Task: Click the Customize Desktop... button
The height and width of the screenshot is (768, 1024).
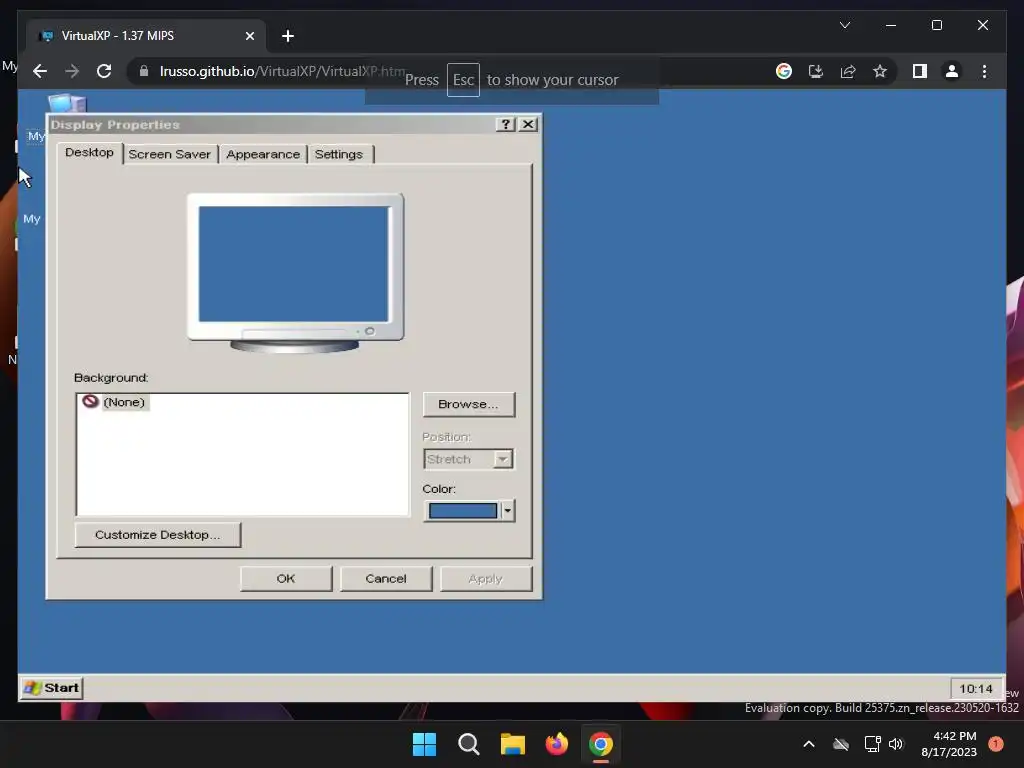Action: (x=157, y=535)
